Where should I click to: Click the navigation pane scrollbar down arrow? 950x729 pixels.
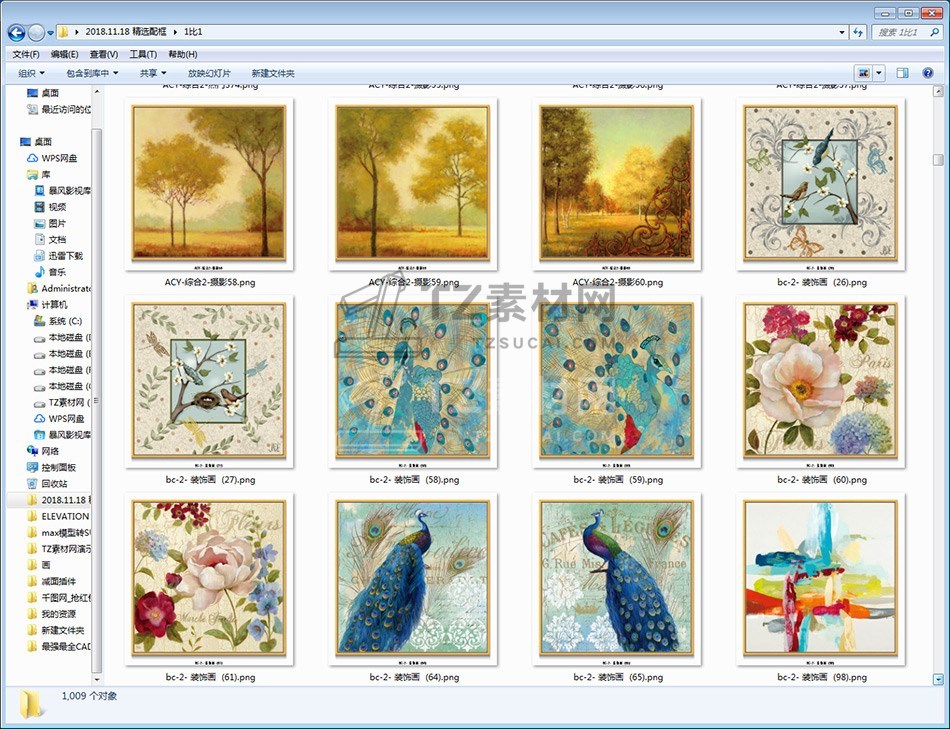point(96,680)
